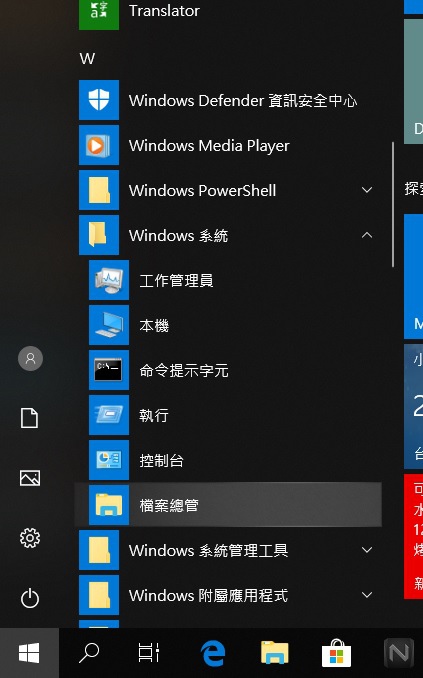Click the red news live tile
The width and height of the screenshot is (423, 678).
[413, 537]
